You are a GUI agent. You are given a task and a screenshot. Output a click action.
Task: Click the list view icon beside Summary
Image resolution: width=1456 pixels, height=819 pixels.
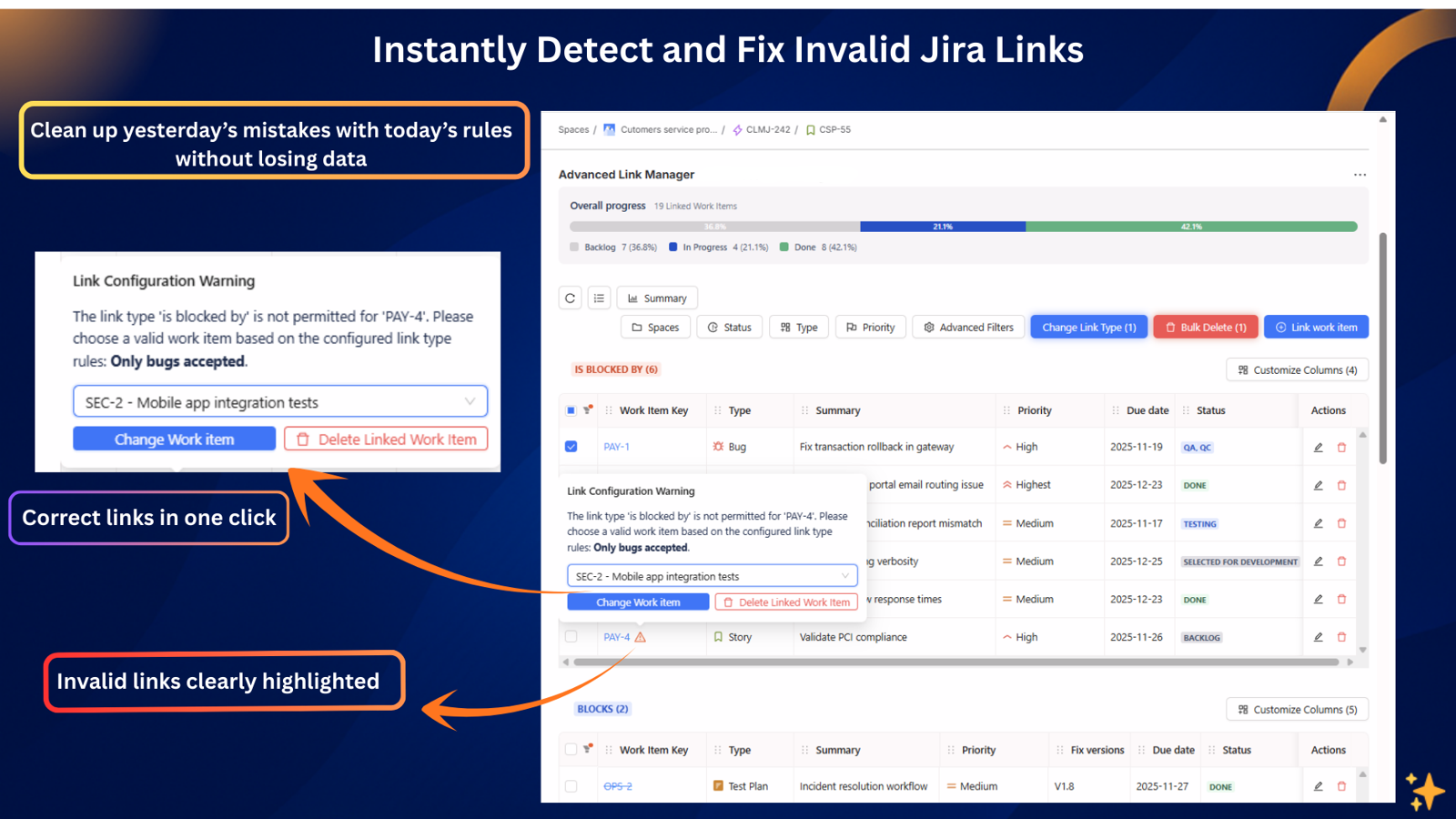[599, 298]
